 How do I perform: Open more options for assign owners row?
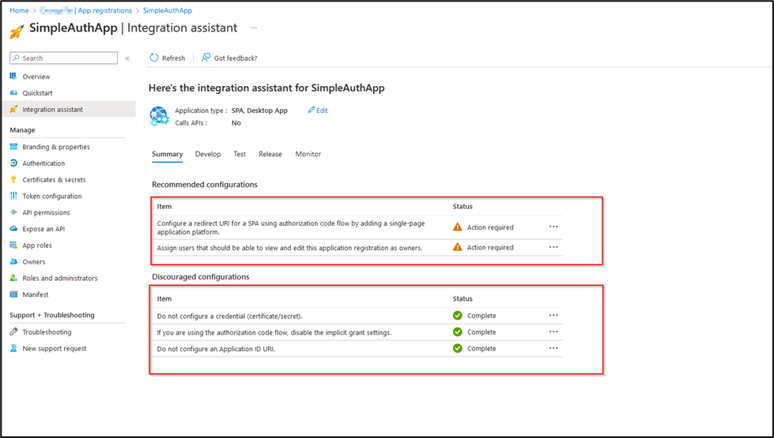553,247
